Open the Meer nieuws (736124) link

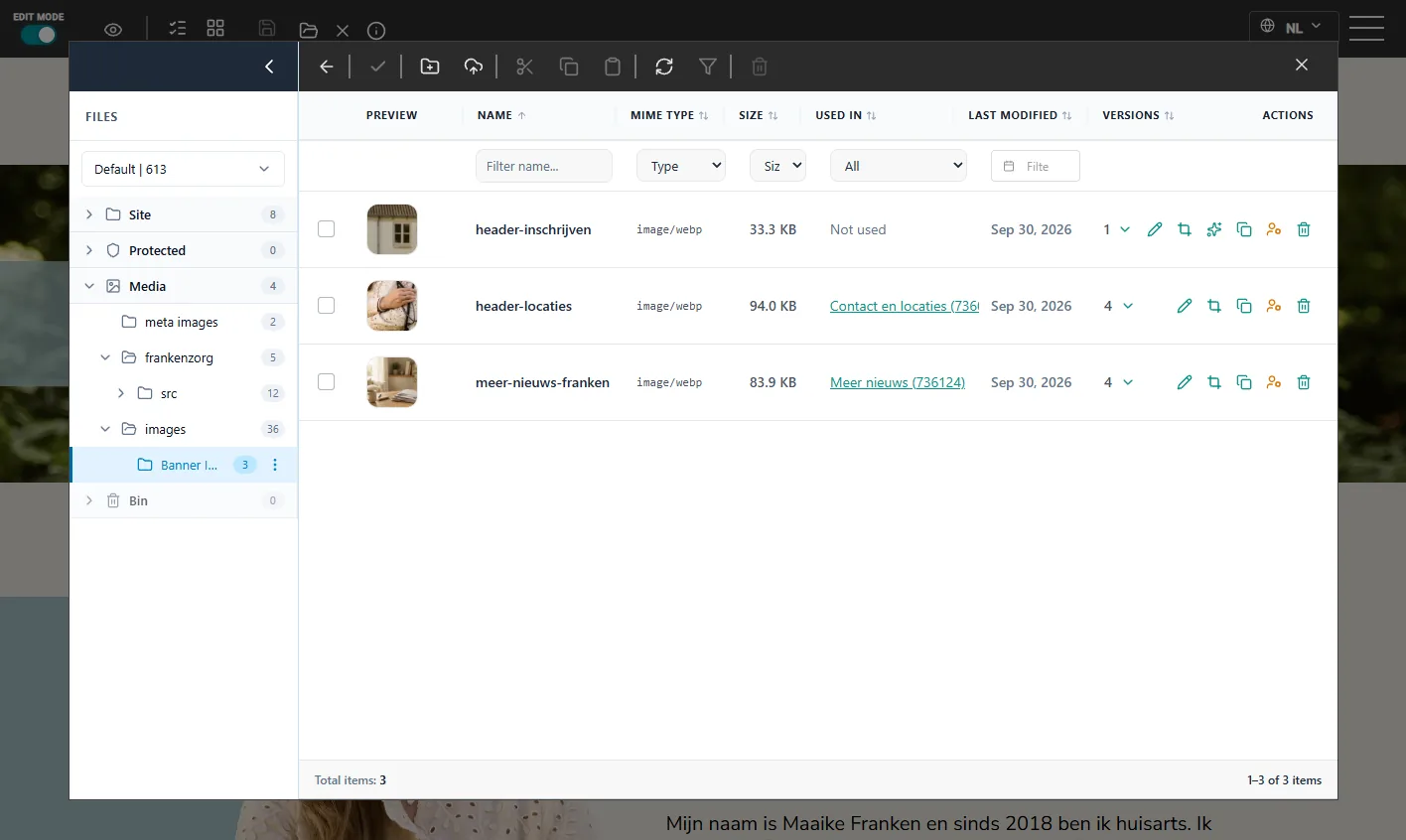click(898, 382)
